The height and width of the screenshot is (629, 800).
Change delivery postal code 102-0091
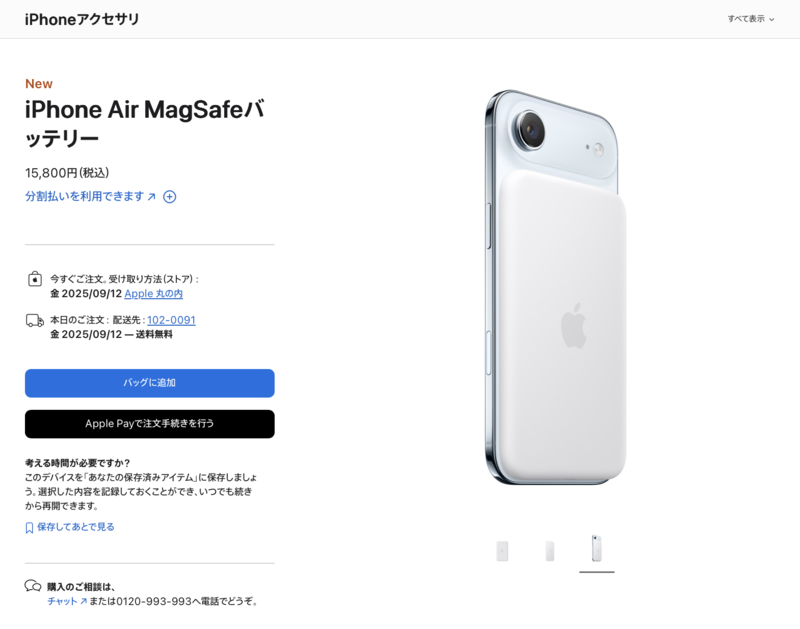(x=171, y=320)
